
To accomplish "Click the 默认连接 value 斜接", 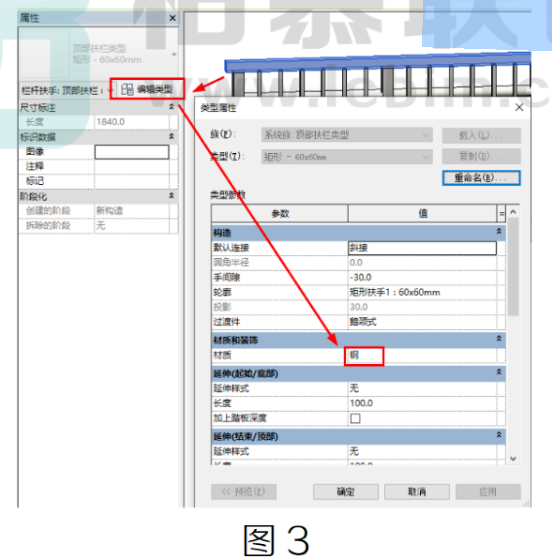I will point(422,248).
